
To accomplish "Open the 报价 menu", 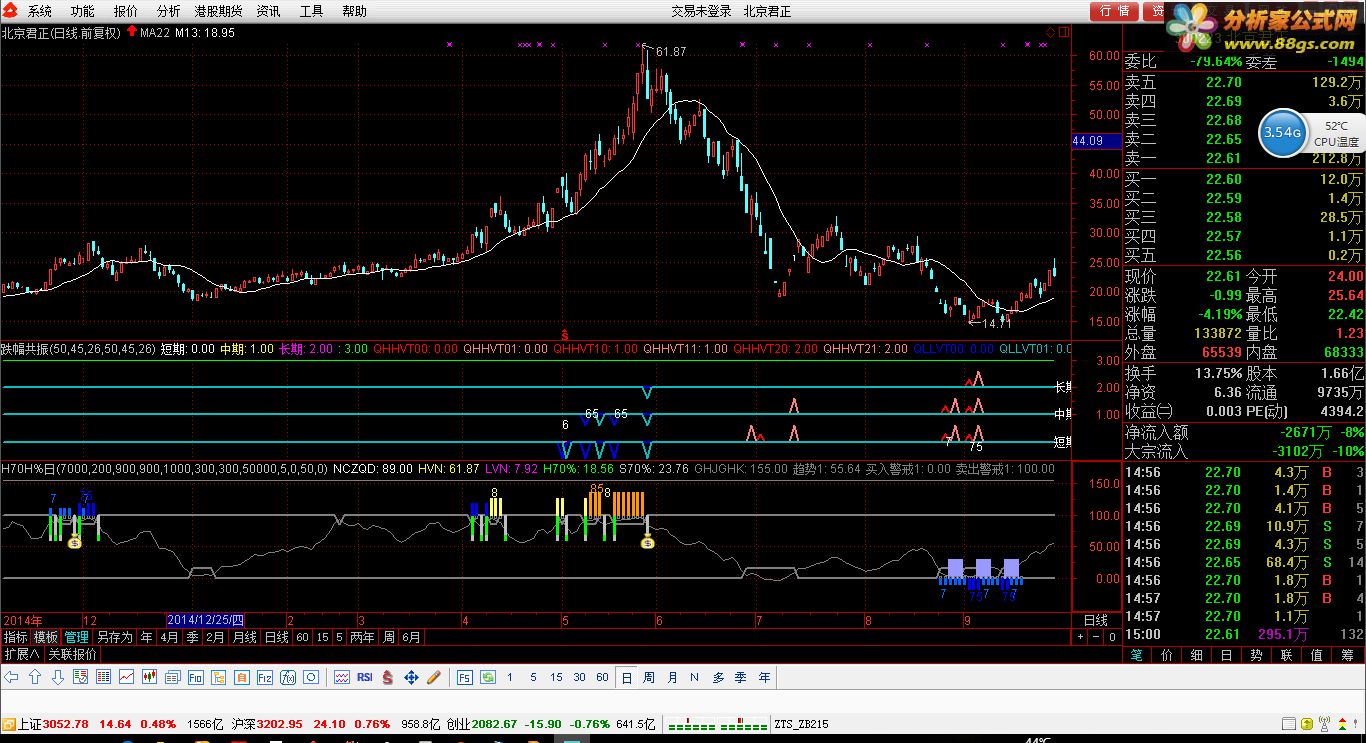I will click(x=126, y=11).
